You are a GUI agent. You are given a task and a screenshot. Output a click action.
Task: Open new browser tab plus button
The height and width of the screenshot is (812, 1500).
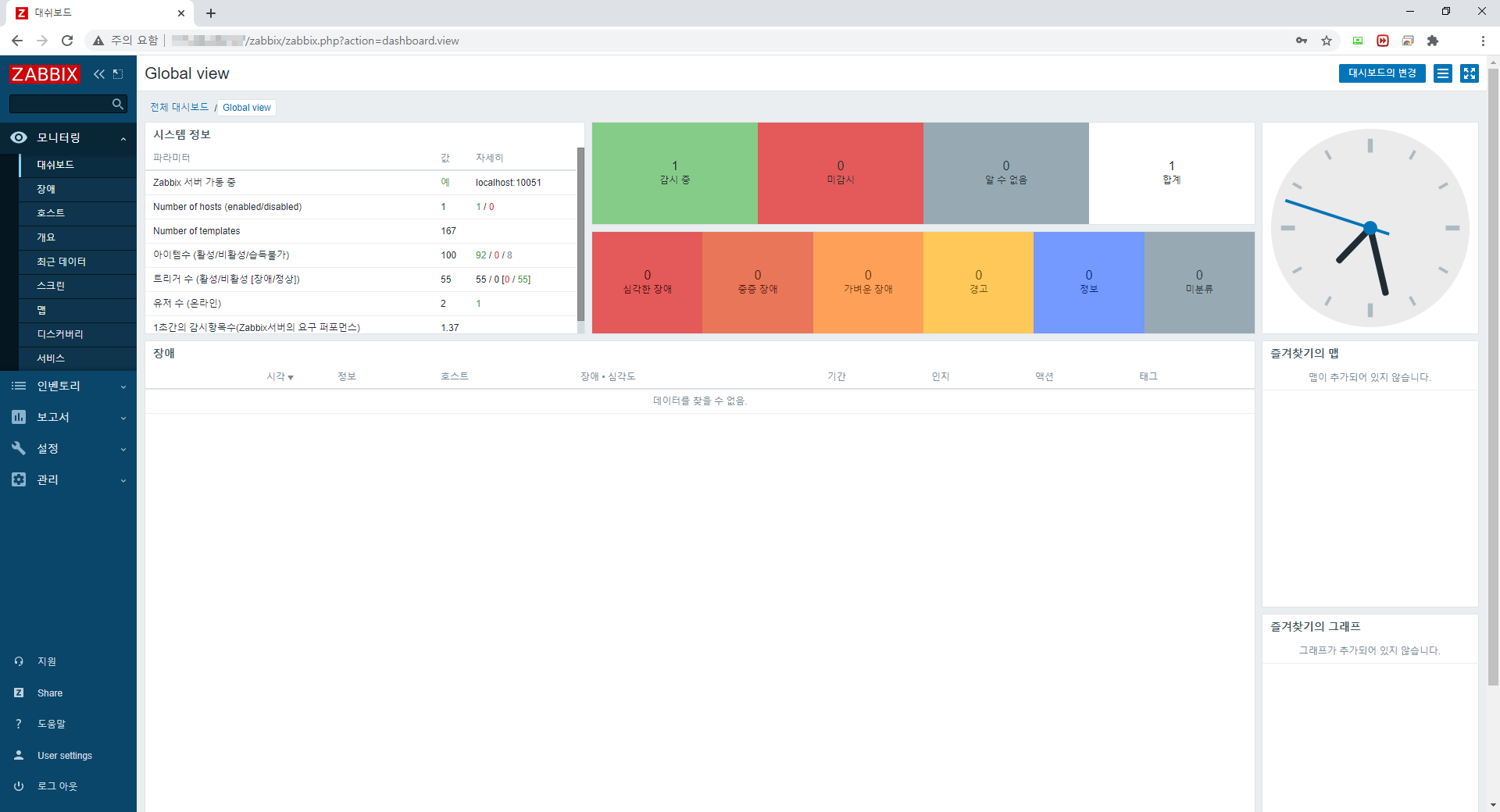[211, 13]
